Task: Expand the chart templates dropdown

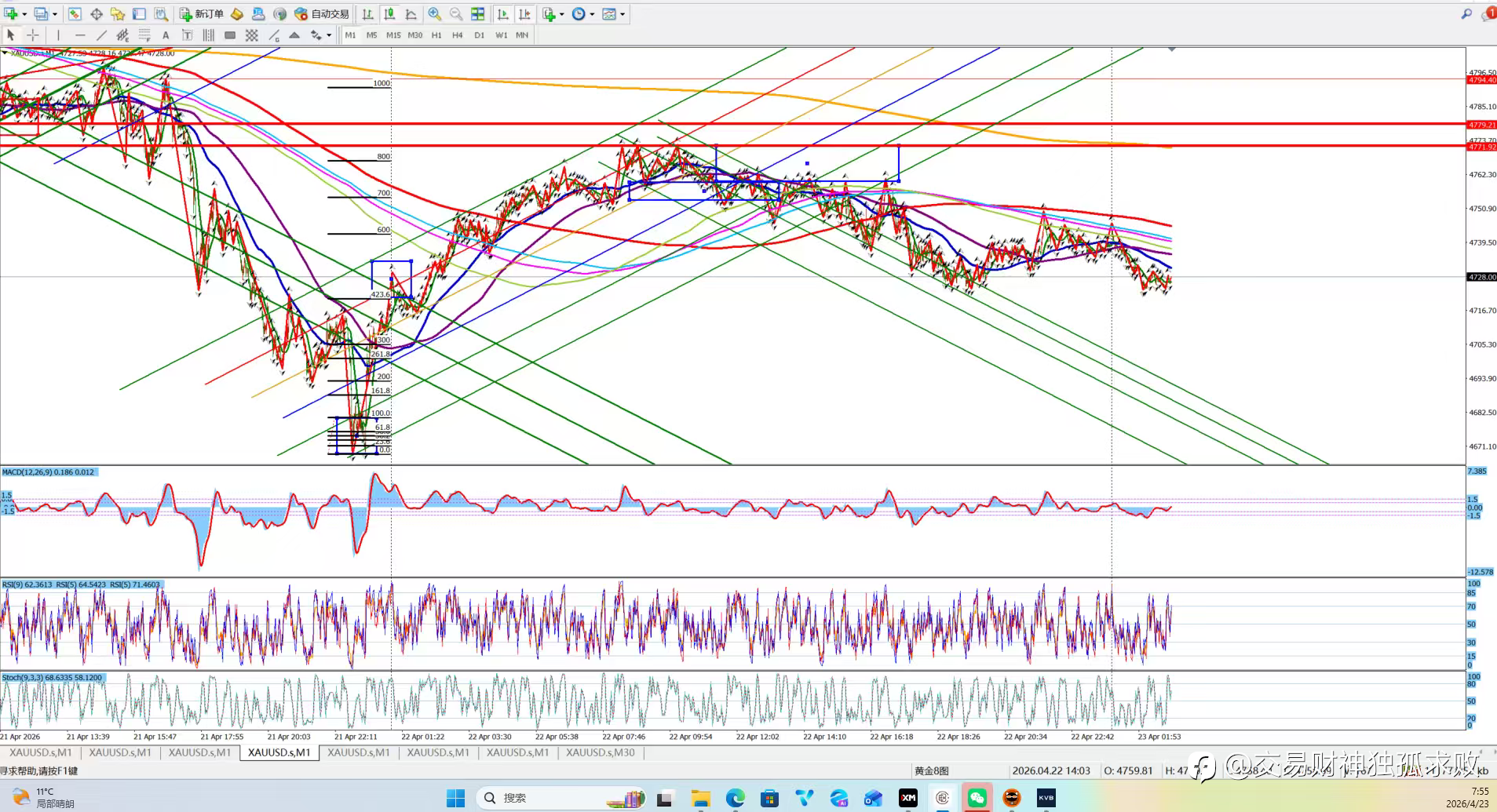Action: pyautogui.click(x=623, y=14)
